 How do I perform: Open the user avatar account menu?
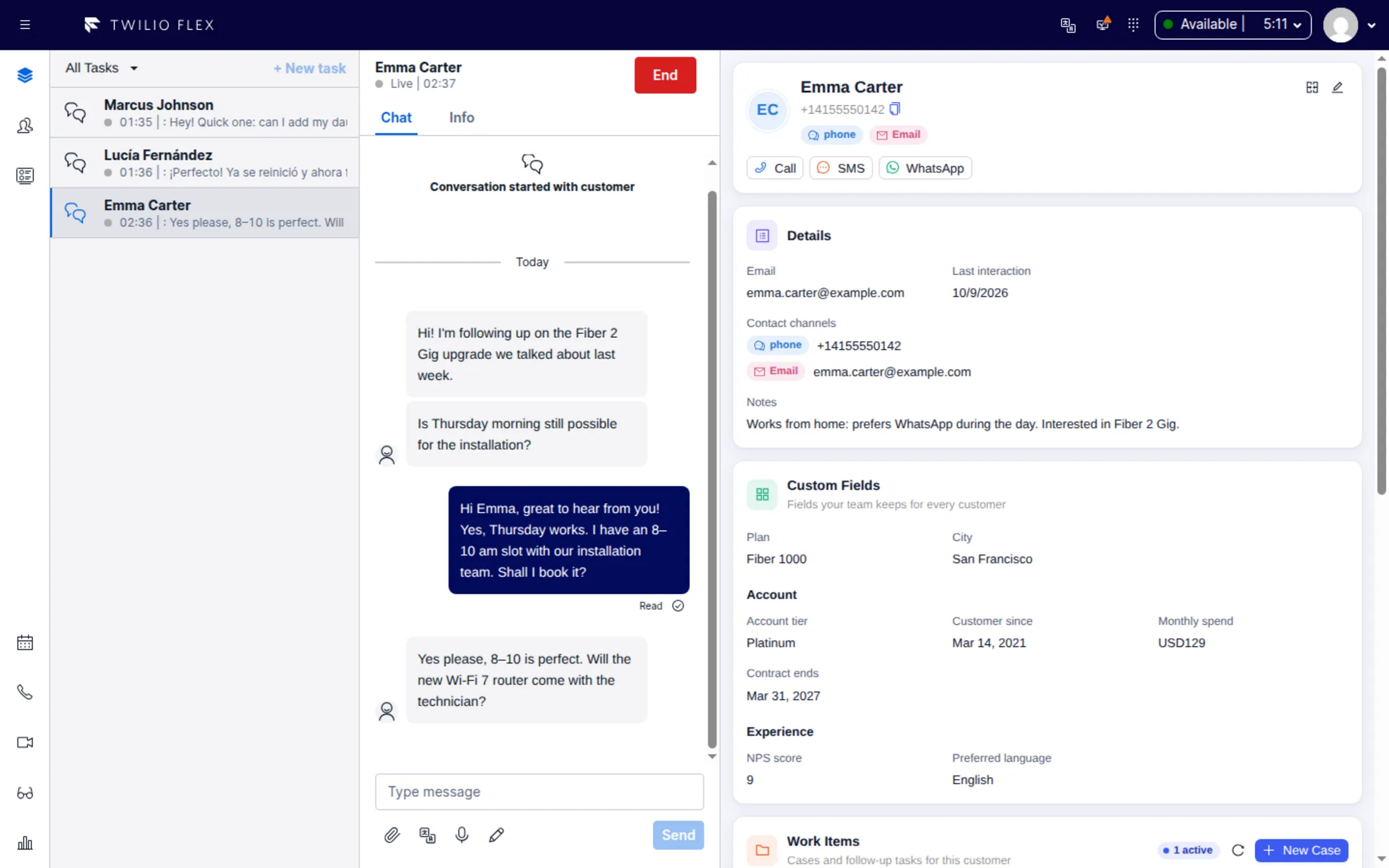[1349, 25]
